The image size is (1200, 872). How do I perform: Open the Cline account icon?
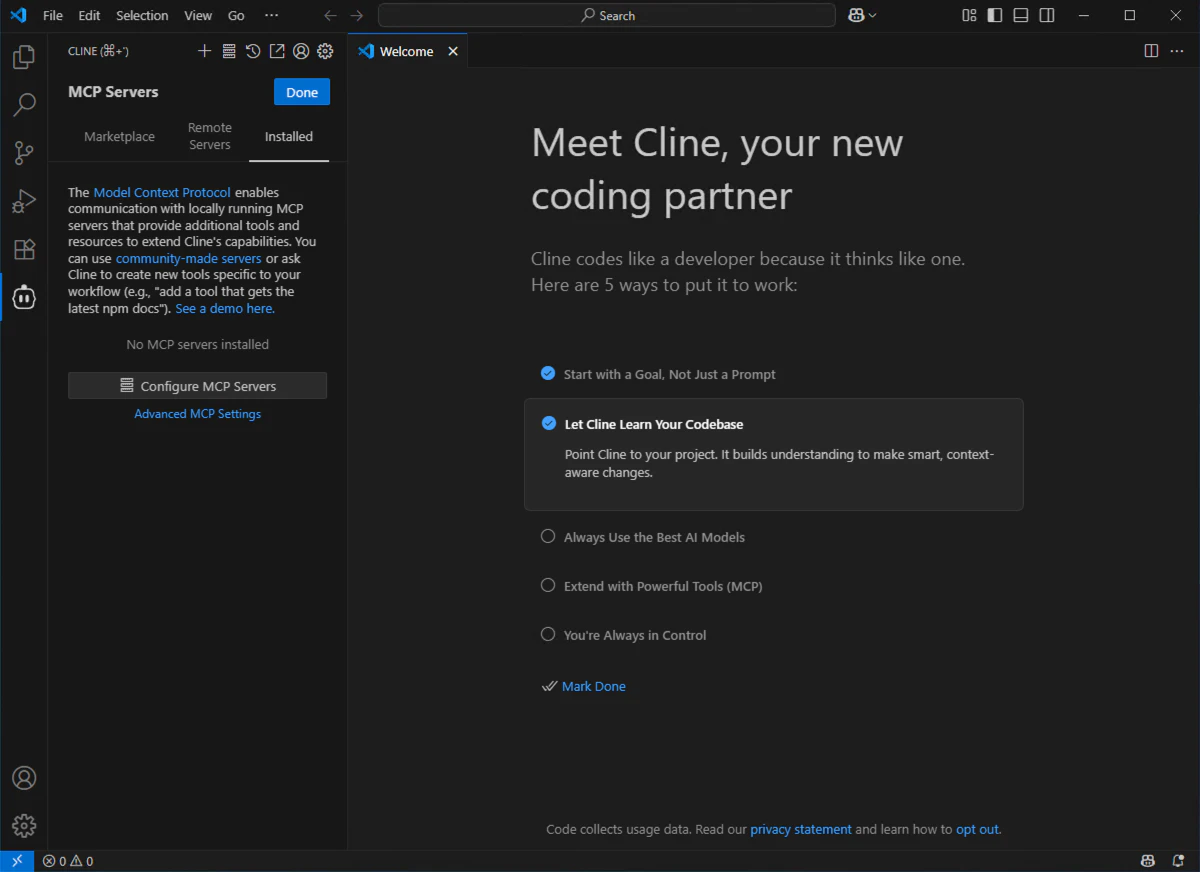[301, 51]
